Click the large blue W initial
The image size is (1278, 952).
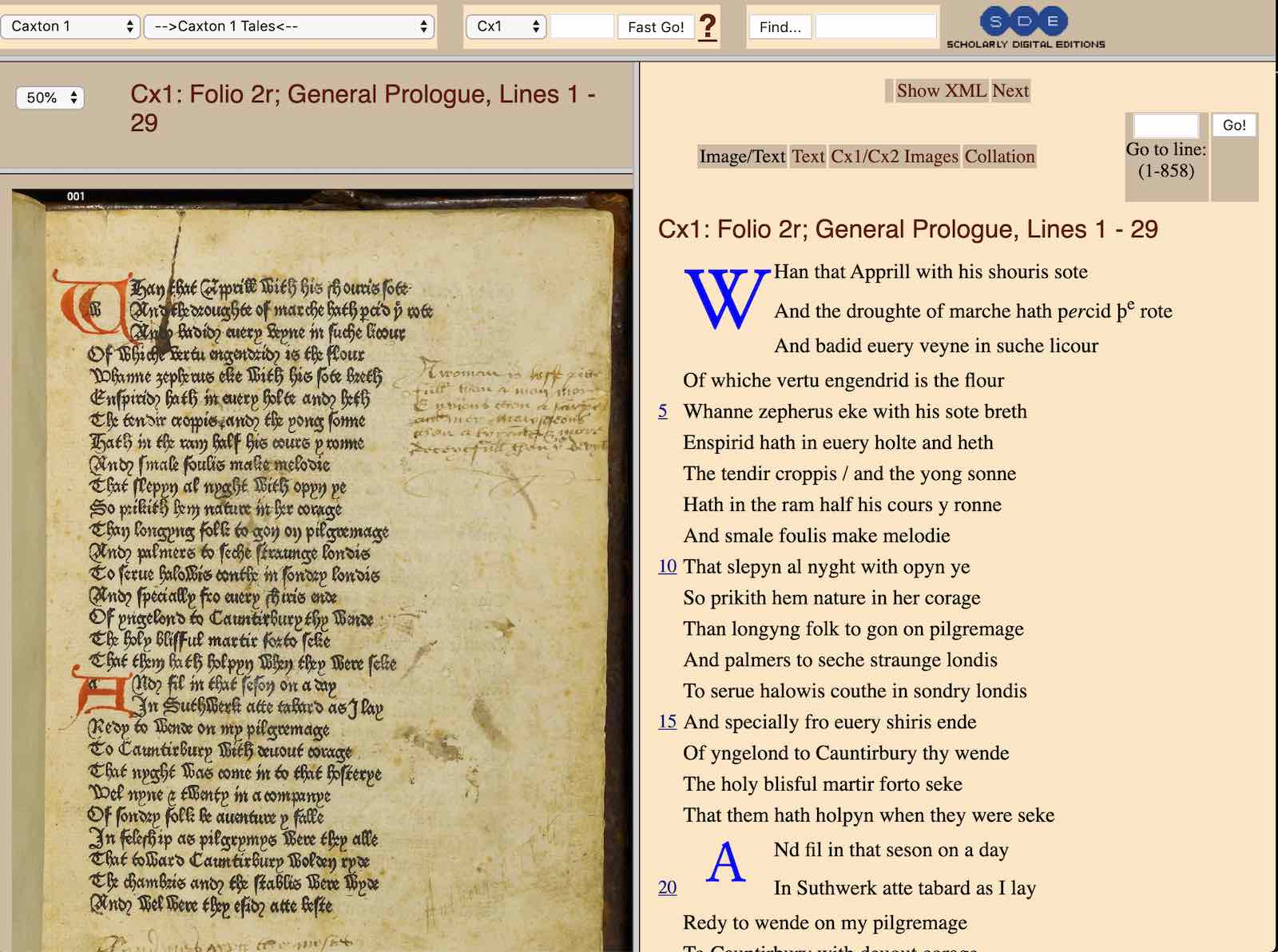[727, 299]
